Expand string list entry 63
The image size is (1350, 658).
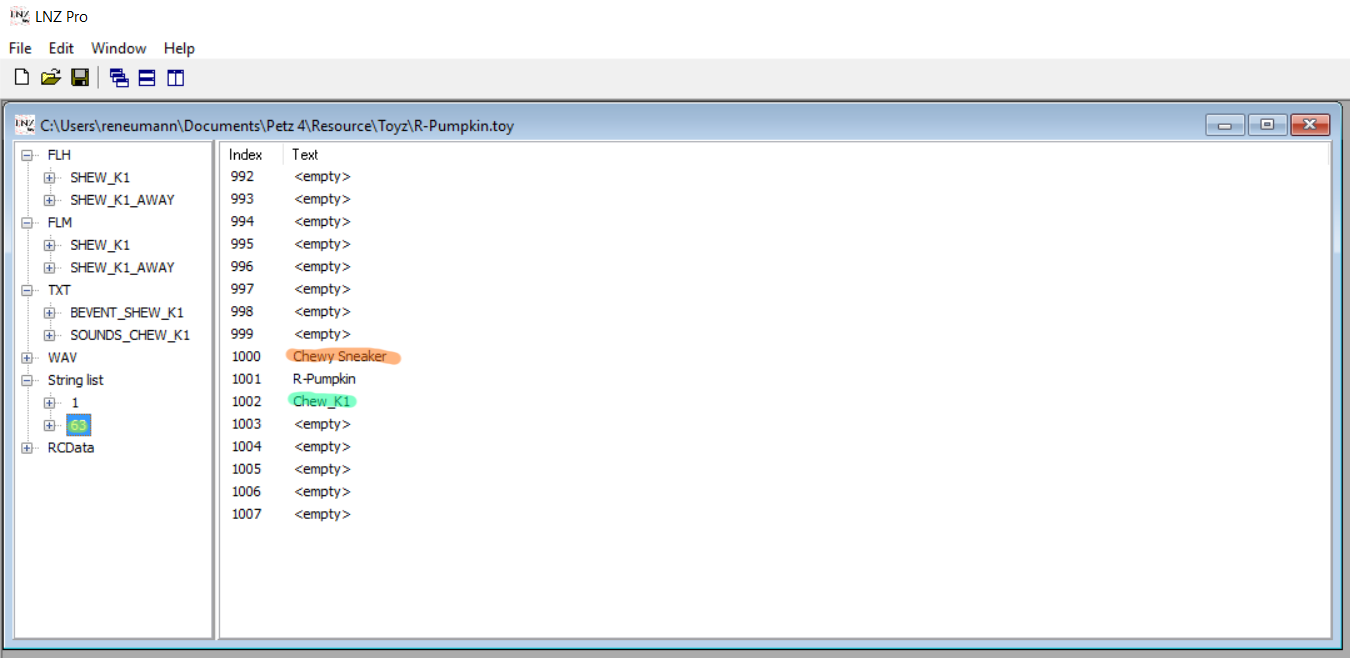click(49, 425)
